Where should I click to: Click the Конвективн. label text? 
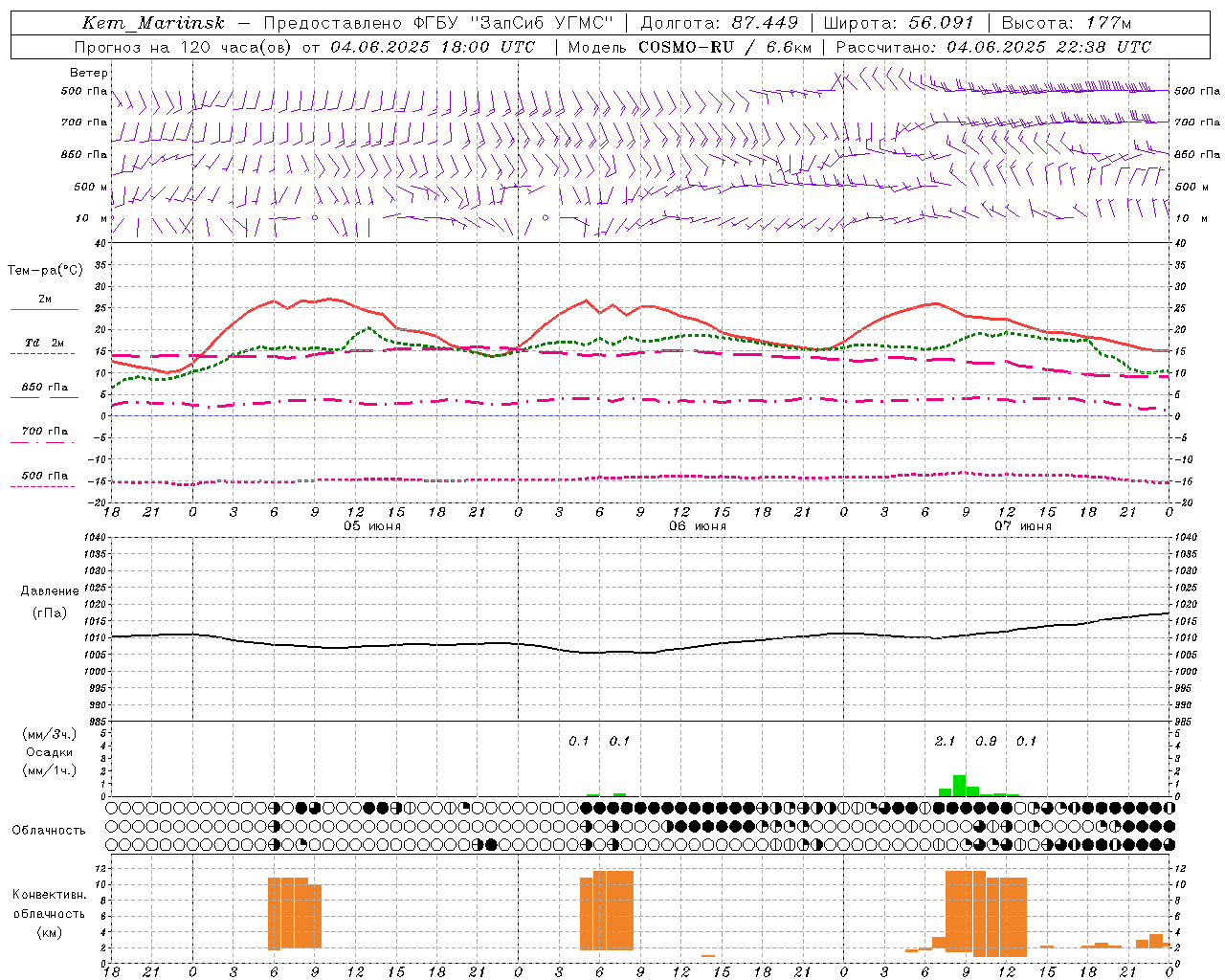pyautogui.click(x=49, y=895)
